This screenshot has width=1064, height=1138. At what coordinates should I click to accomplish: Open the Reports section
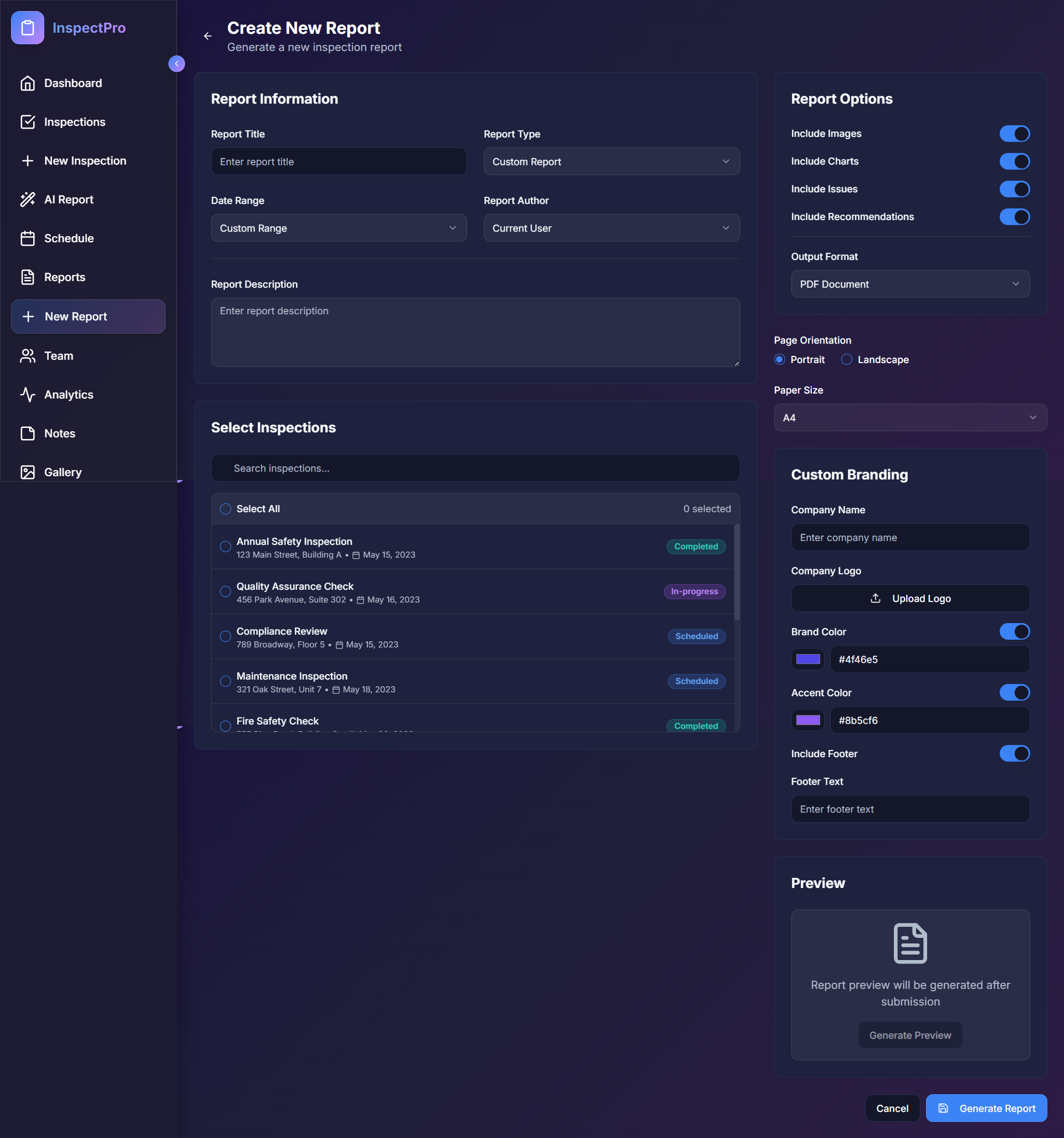tap(88, 277)
